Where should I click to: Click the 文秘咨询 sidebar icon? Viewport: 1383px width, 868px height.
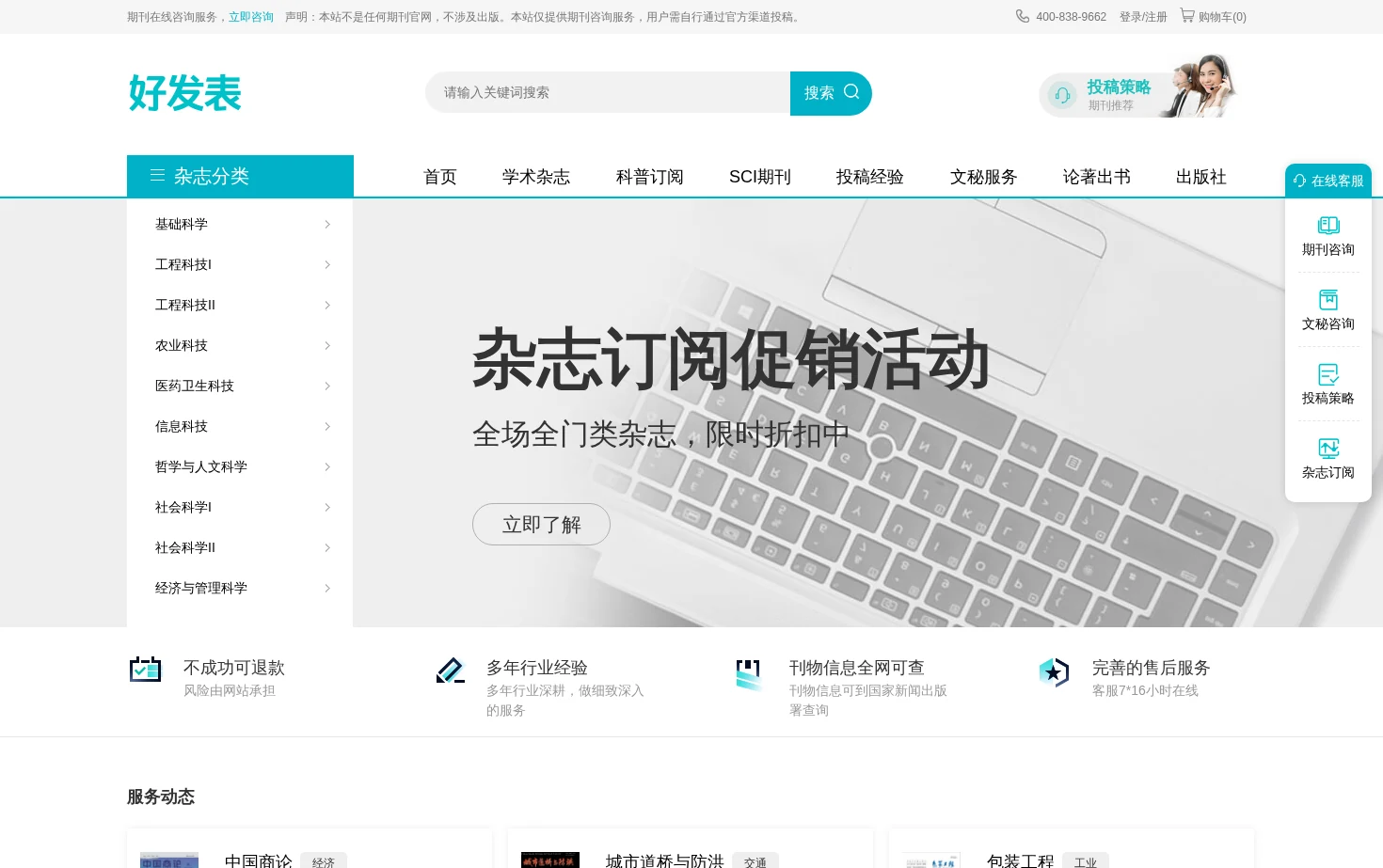pos(1328,299)
